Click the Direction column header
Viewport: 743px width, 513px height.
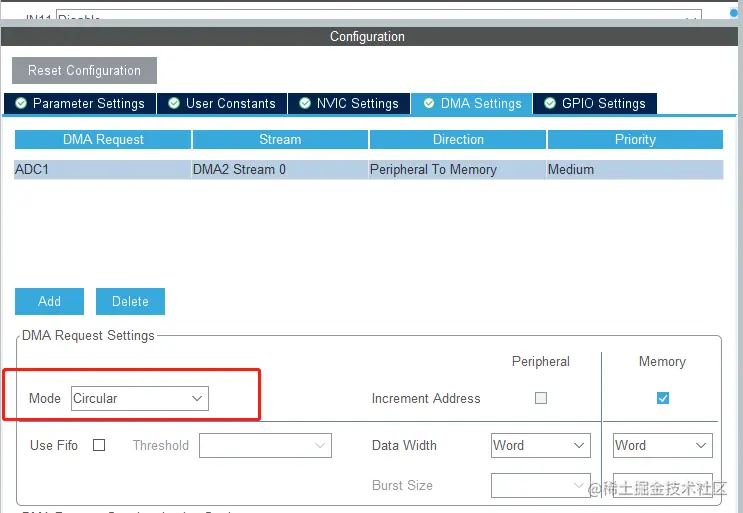(458, 139)
